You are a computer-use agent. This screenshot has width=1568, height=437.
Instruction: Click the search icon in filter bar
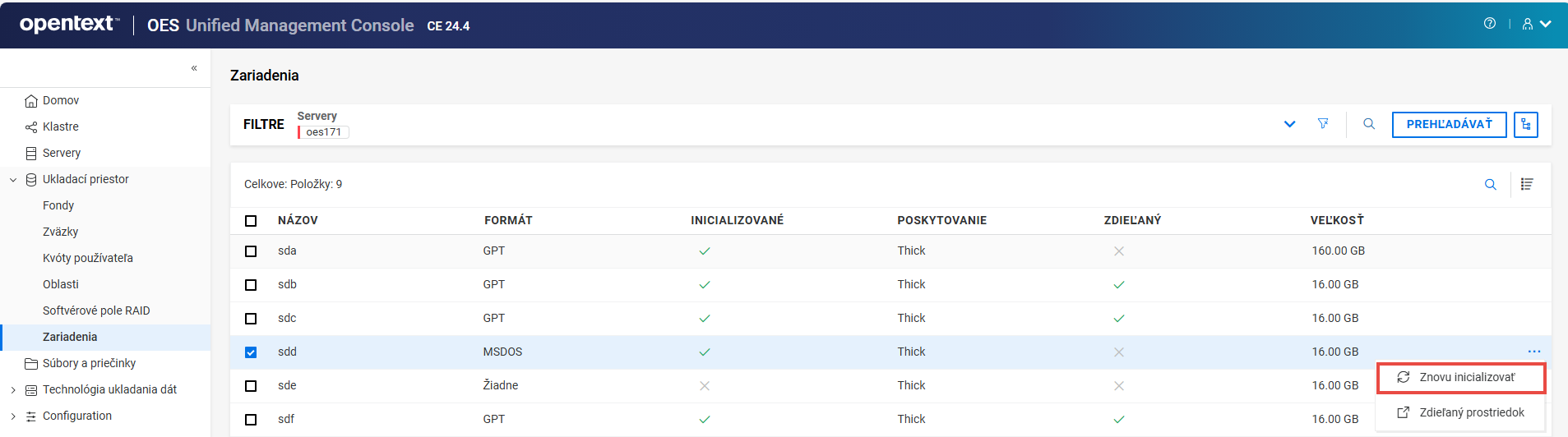click(x=1369, y=124)
